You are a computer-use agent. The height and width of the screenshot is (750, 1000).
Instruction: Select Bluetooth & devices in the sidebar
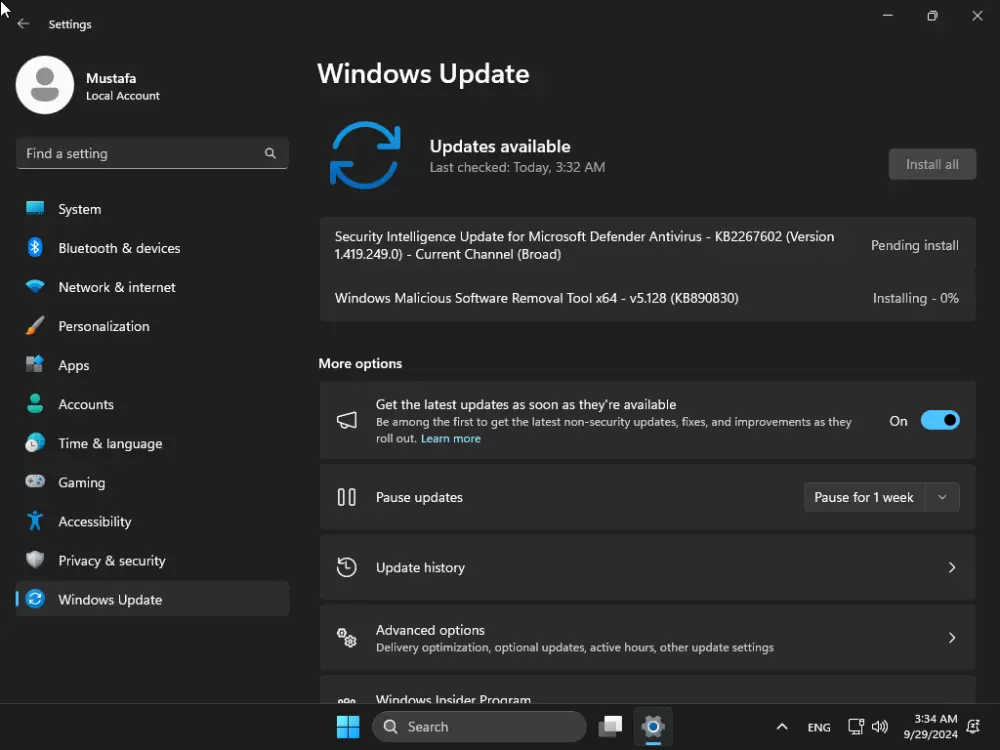point(152,247)
